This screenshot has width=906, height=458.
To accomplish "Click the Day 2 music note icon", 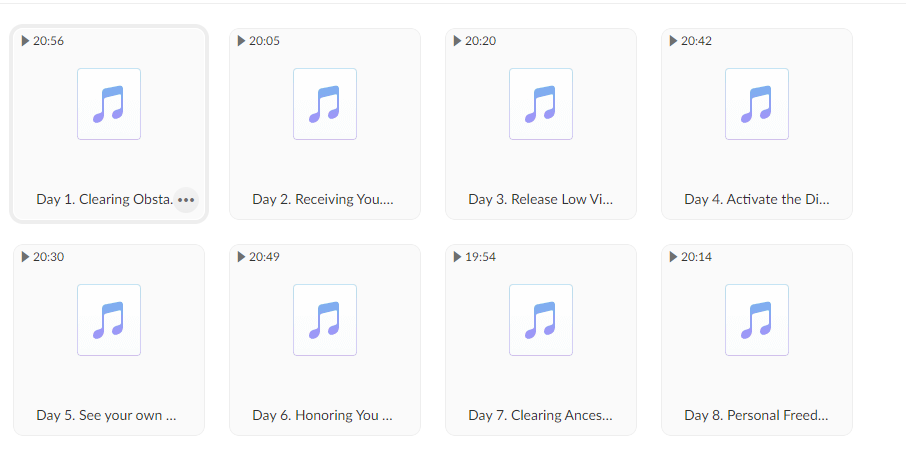I will point(325,104).
